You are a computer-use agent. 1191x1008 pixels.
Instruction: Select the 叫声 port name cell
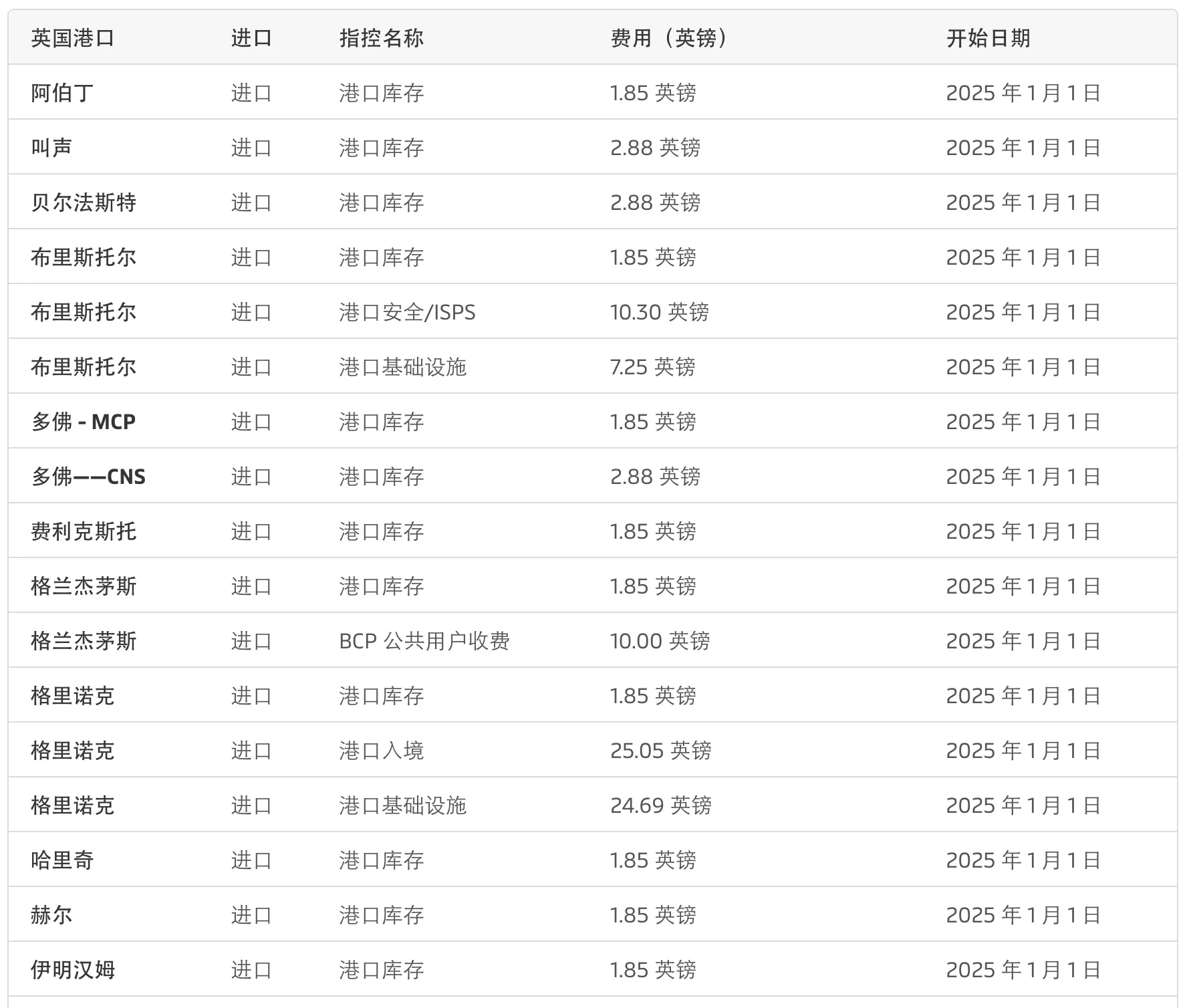(x=51, y=148)
